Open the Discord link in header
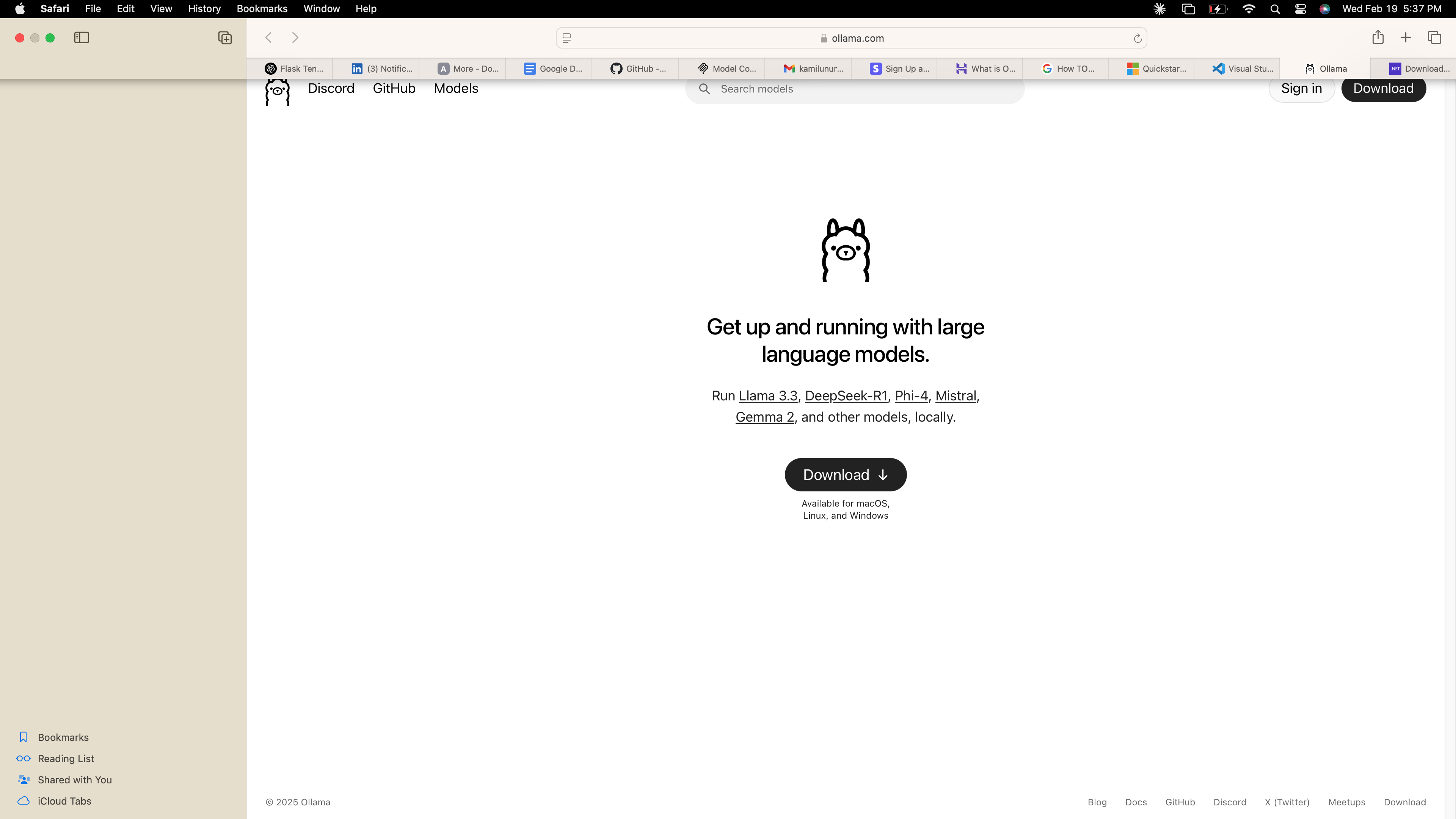Screen dimensions: 1456x819 point(331,88)
